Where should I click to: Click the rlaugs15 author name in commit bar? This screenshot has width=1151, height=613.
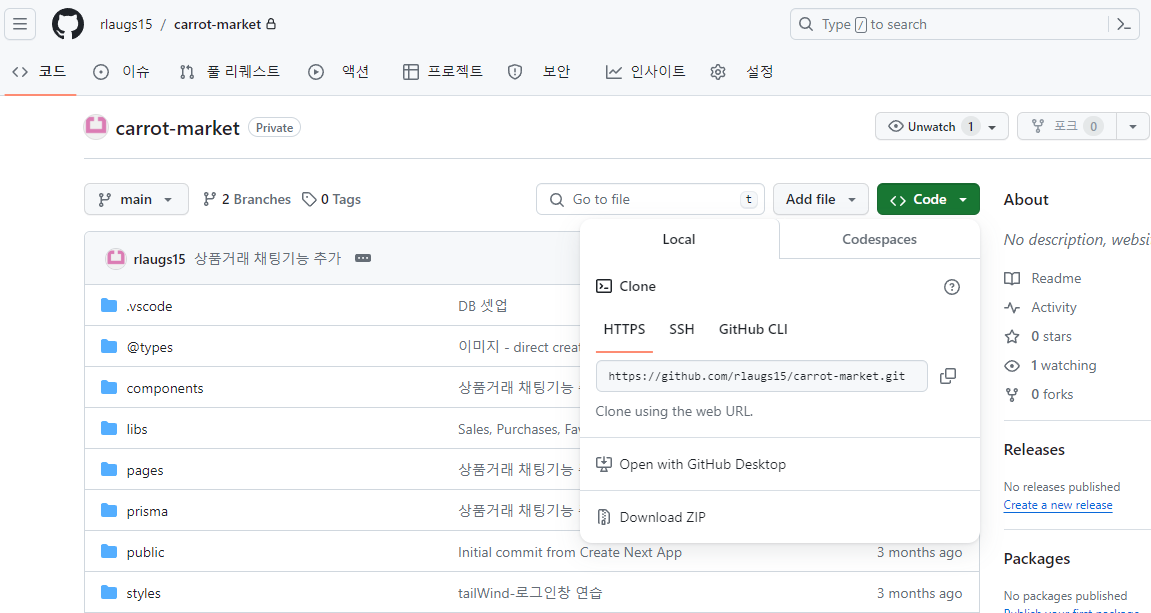[x=159, y=258]
